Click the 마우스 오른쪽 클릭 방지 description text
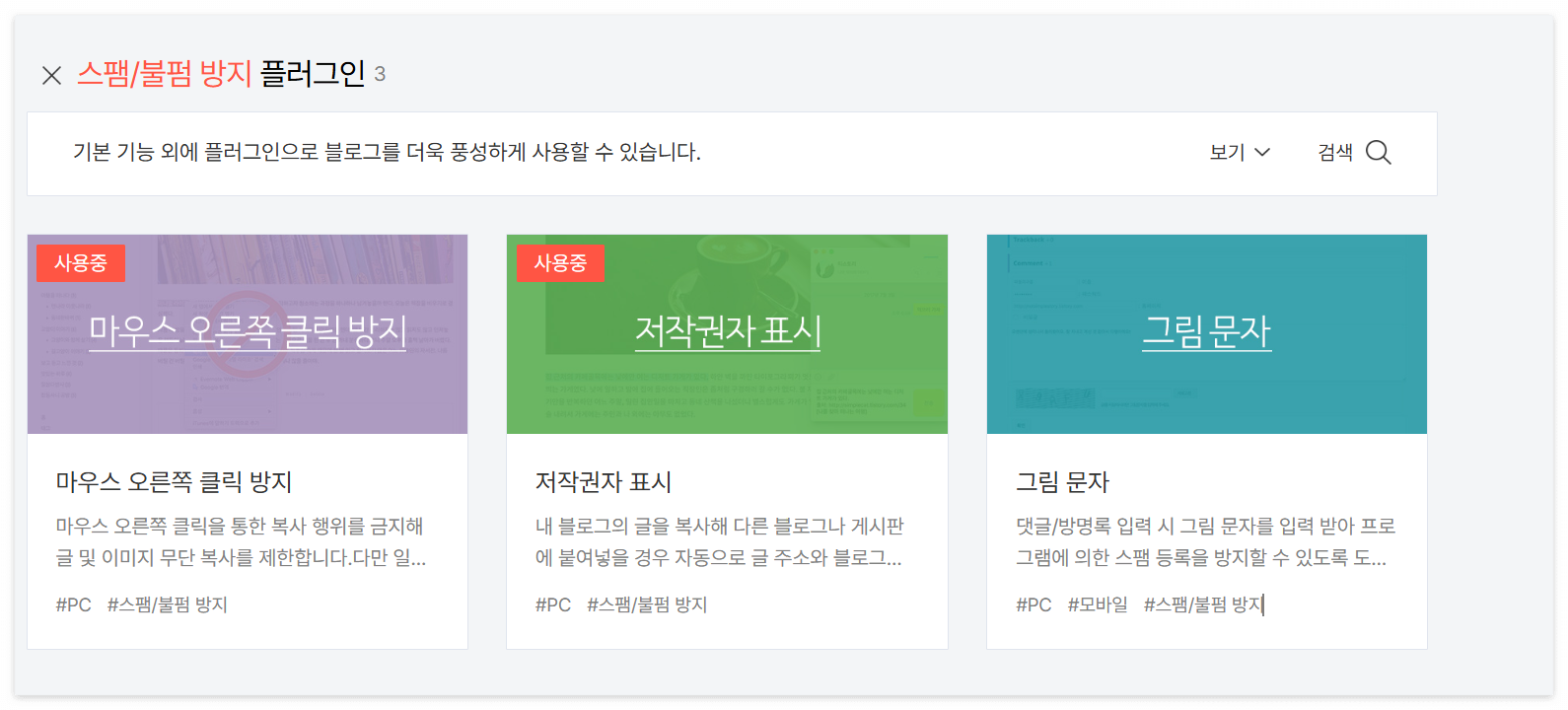 point(241,542)
